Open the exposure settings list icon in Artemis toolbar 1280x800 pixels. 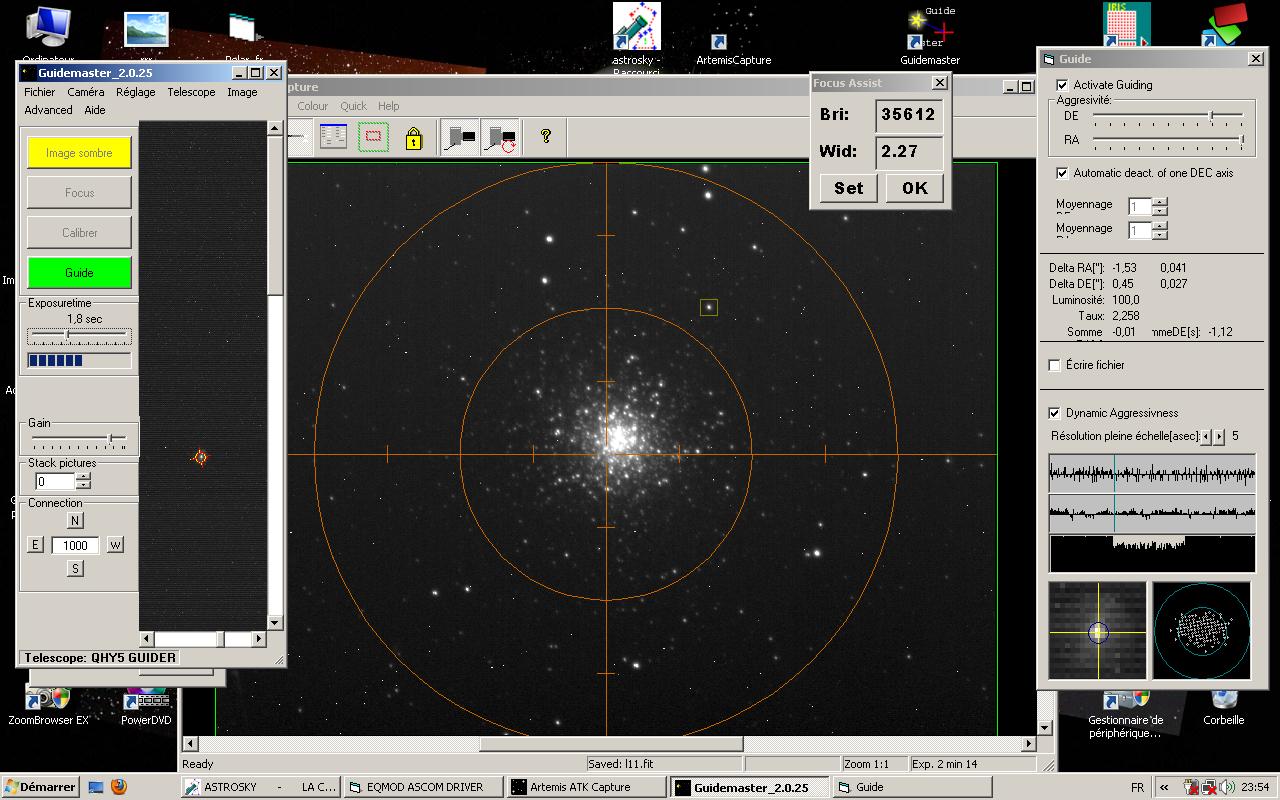[x=333, y=137]
